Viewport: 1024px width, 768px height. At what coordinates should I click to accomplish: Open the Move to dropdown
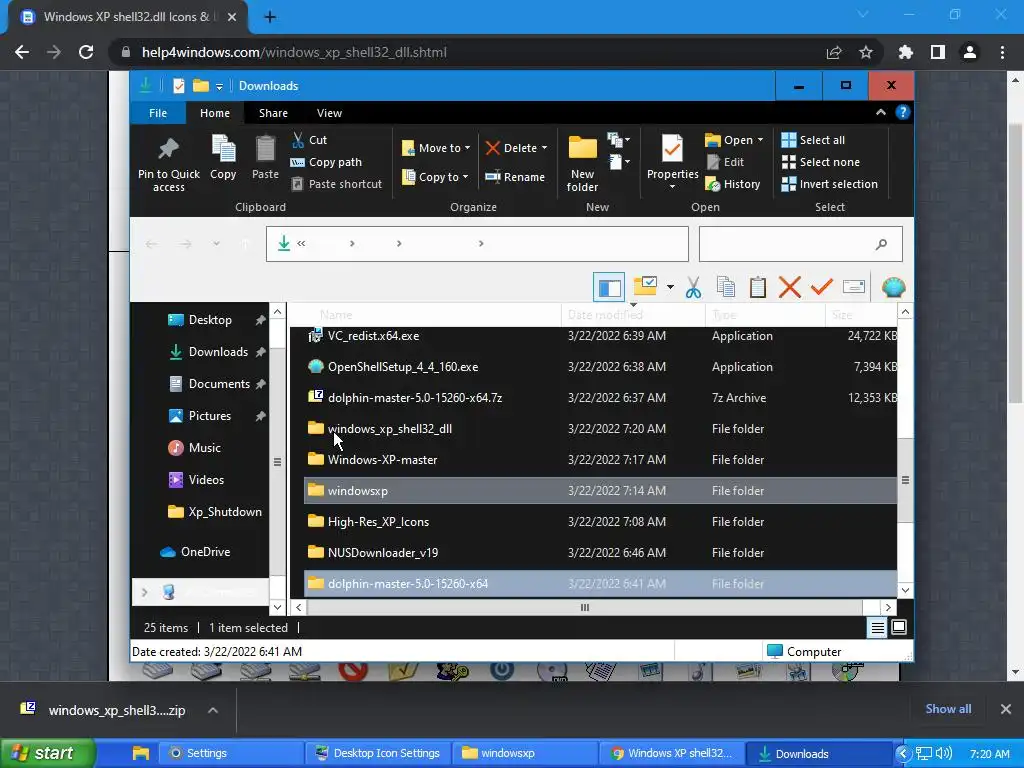click(436, 148)
